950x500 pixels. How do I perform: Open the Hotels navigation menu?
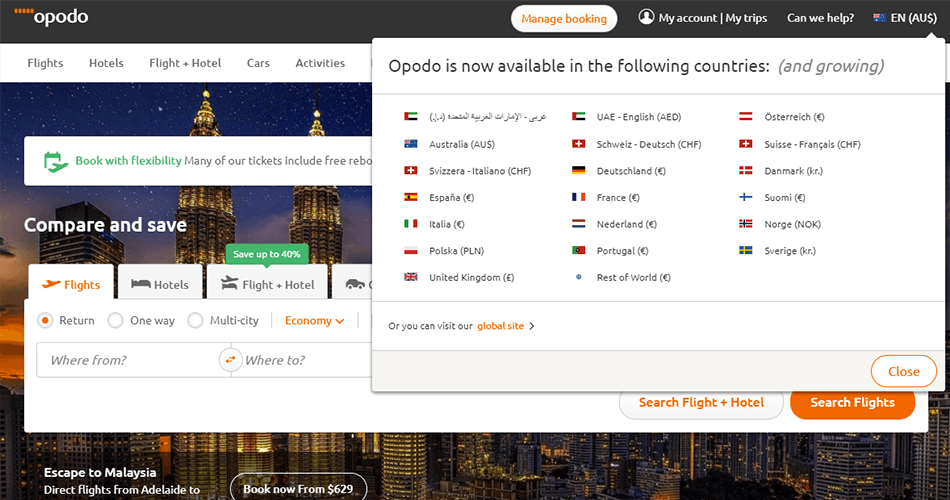106,63
